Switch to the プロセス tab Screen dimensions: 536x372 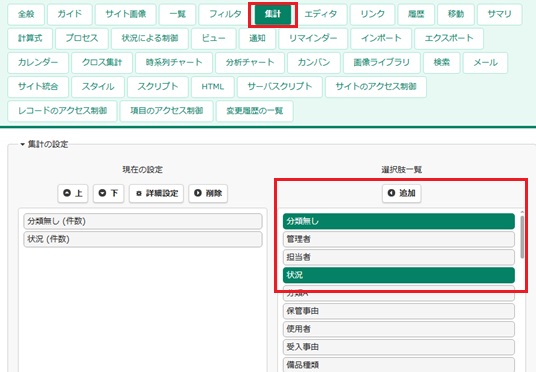point(82,38)
